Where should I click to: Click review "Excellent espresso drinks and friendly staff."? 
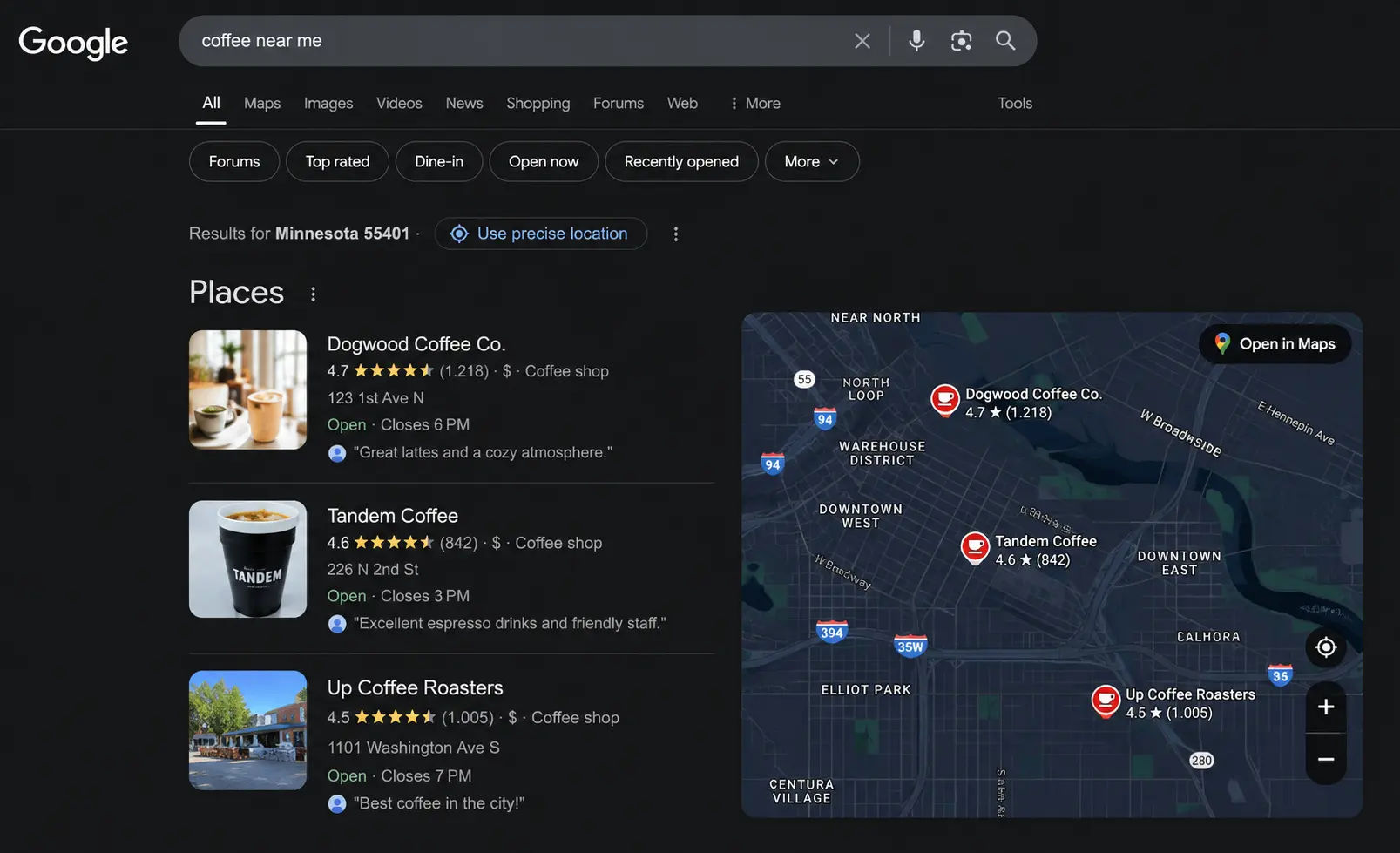pyautogui.click(x=510, y=624)
